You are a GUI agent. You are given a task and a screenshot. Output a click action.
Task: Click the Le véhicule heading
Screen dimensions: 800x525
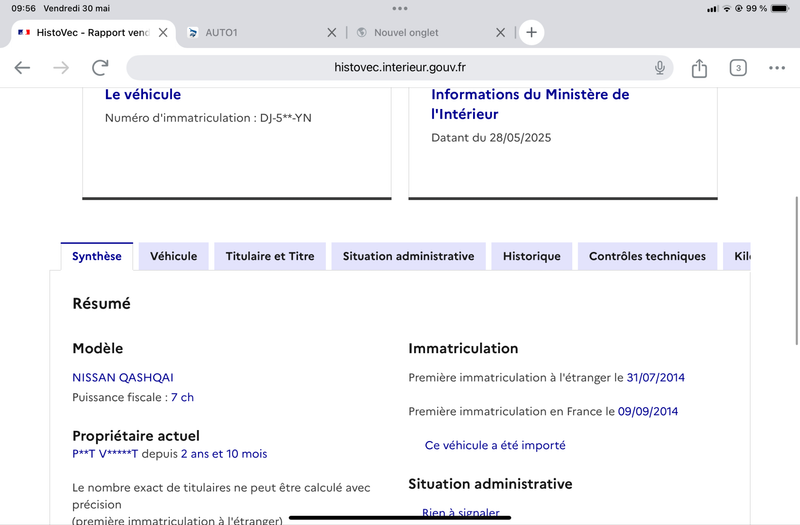143,94
